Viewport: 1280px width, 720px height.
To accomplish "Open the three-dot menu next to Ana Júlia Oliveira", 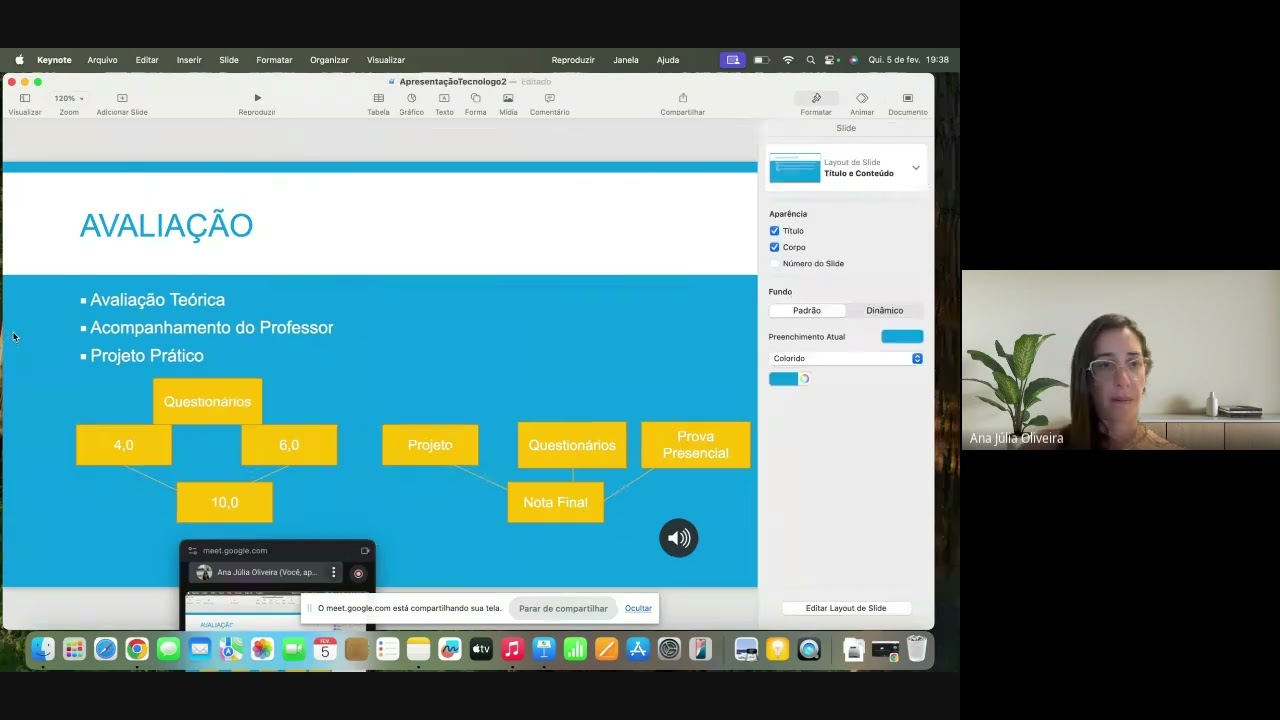I will click(334, 572).
